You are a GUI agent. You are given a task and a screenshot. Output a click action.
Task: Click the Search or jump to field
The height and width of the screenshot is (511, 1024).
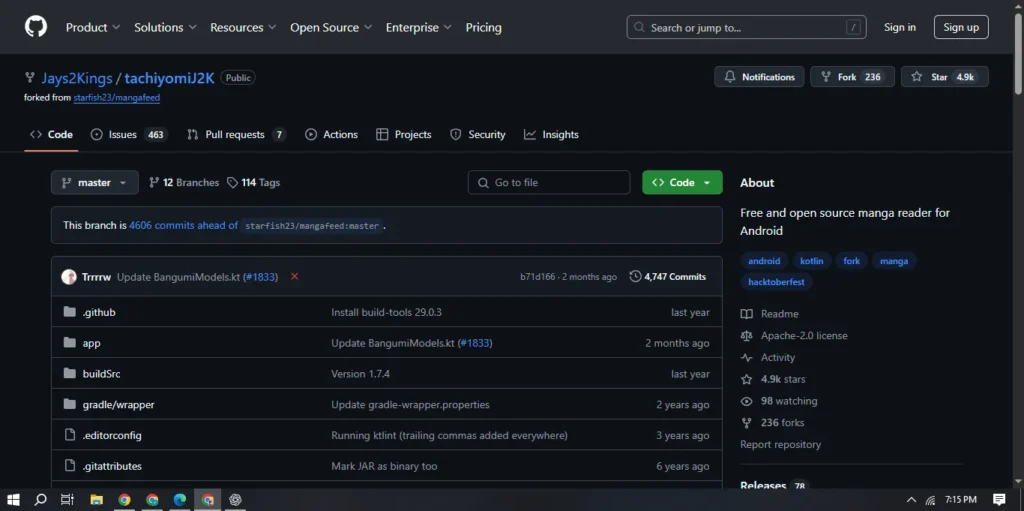tap(746, 27)
